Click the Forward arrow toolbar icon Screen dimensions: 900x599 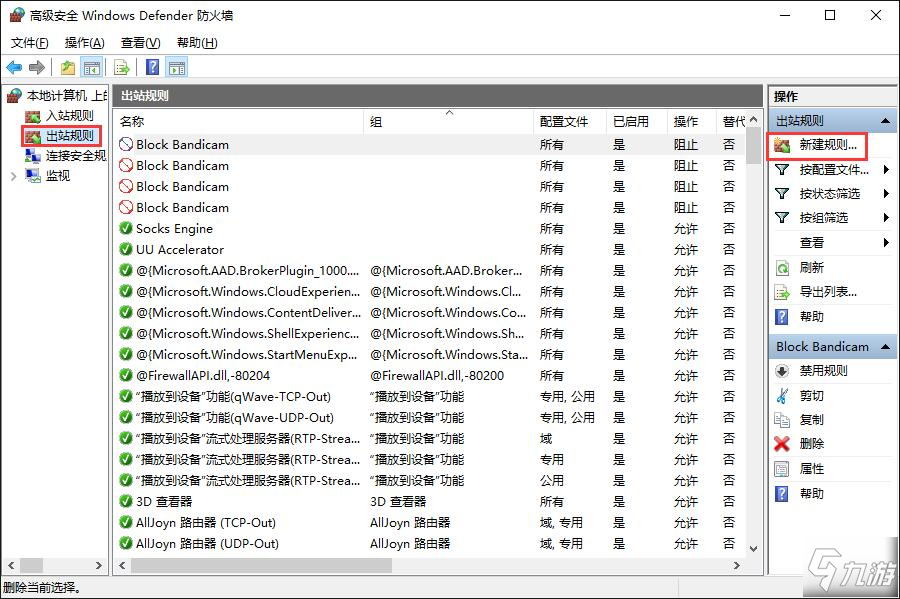click(37, 68)
